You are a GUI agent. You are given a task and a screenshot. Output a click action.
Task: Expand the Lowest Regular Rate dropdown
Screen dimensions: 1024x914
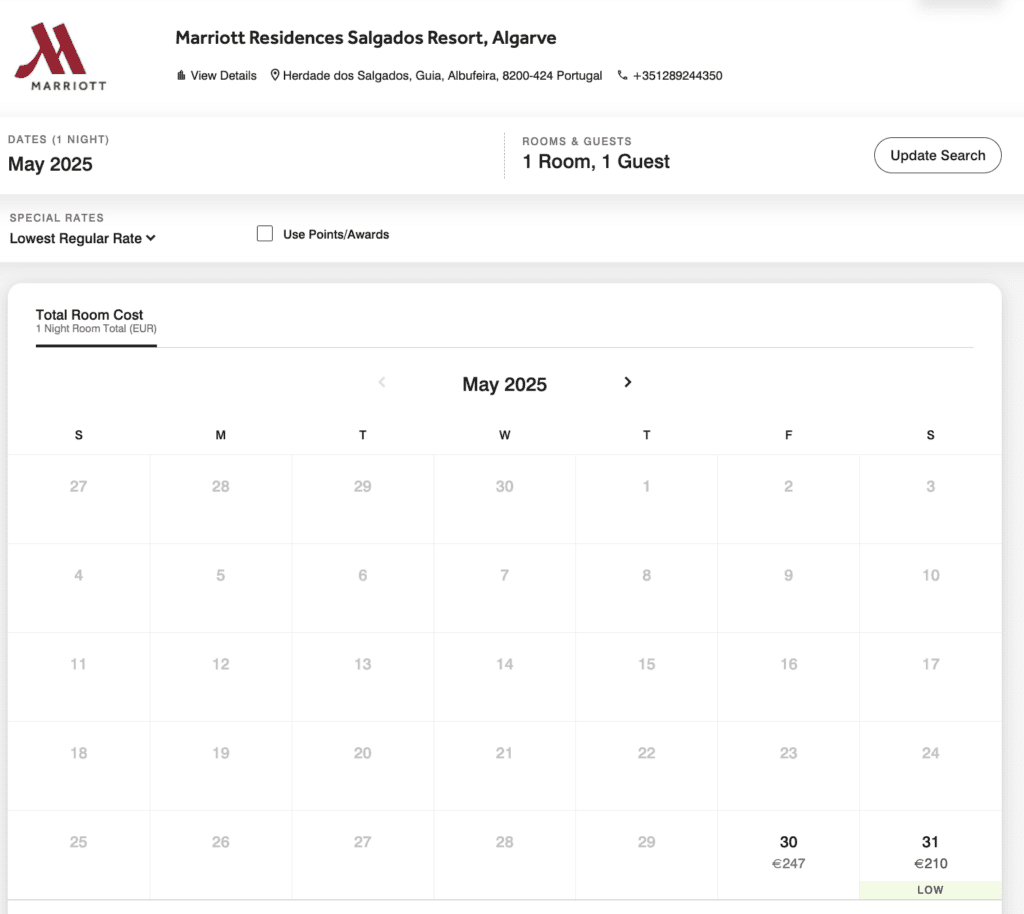pos(83,239)
